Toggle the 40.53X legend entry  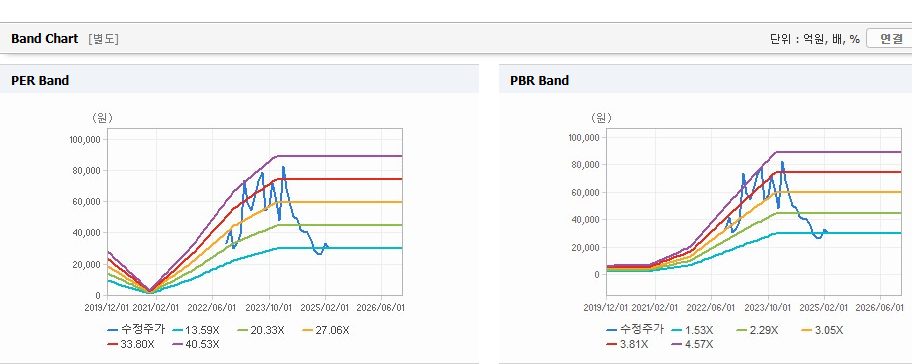(x=196, y=344)
